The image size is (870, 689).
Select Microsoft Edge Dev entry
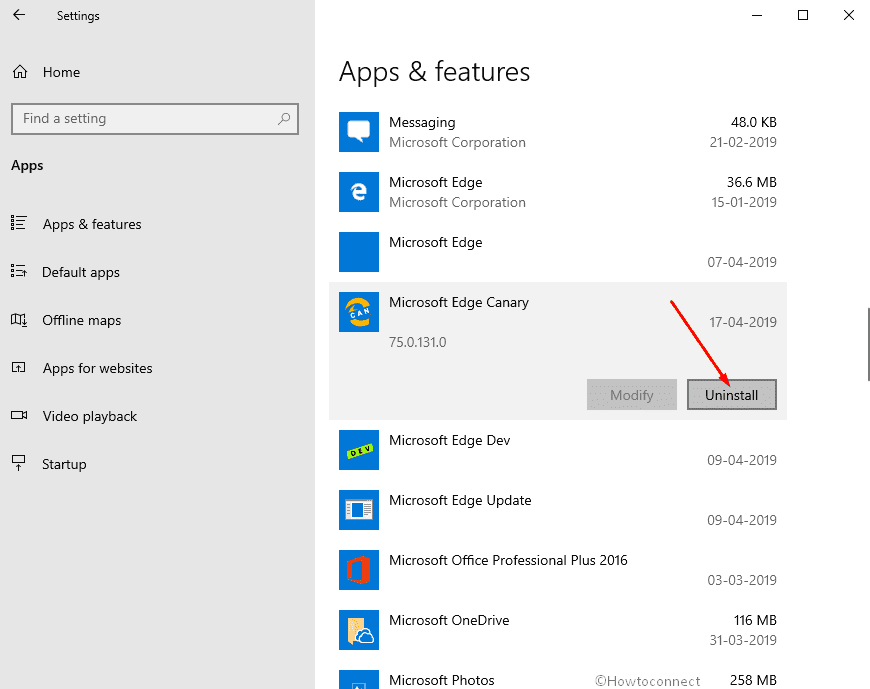[558, 450]
